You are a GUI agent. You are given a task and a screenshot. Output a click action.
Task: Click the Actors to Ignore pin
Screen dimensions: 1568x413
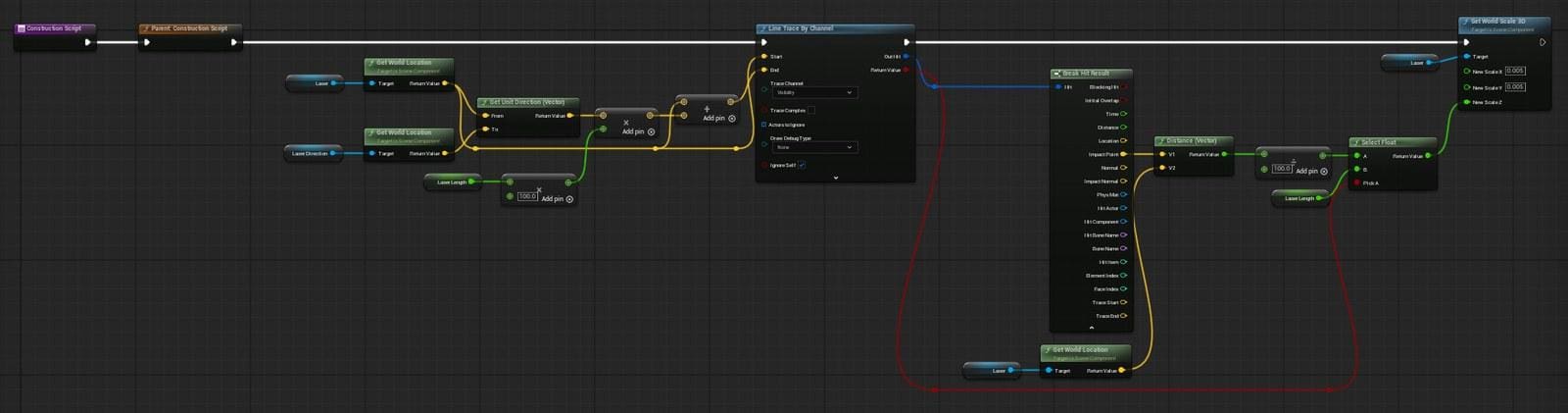(x=764, y=125)
